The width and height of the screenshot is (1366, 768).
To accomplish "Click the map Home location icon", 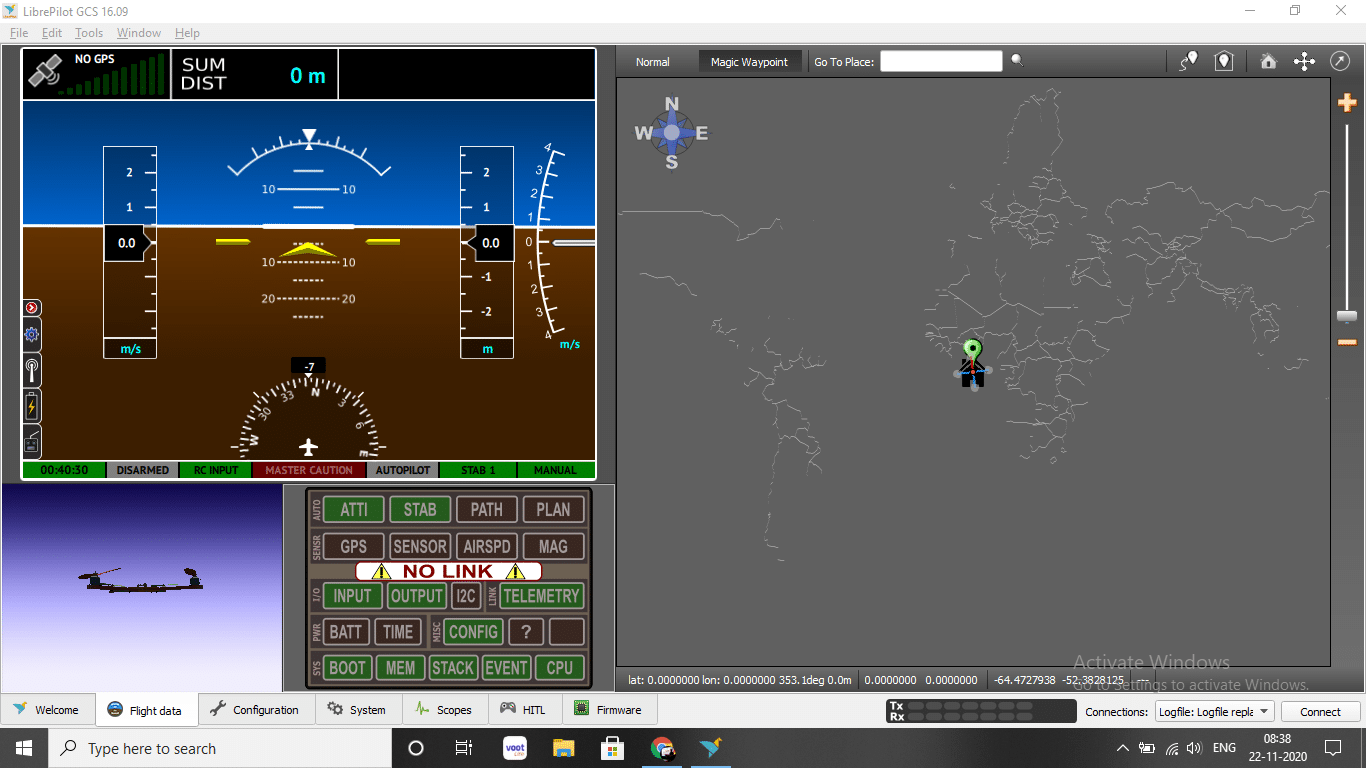I will coord(1268,62).
